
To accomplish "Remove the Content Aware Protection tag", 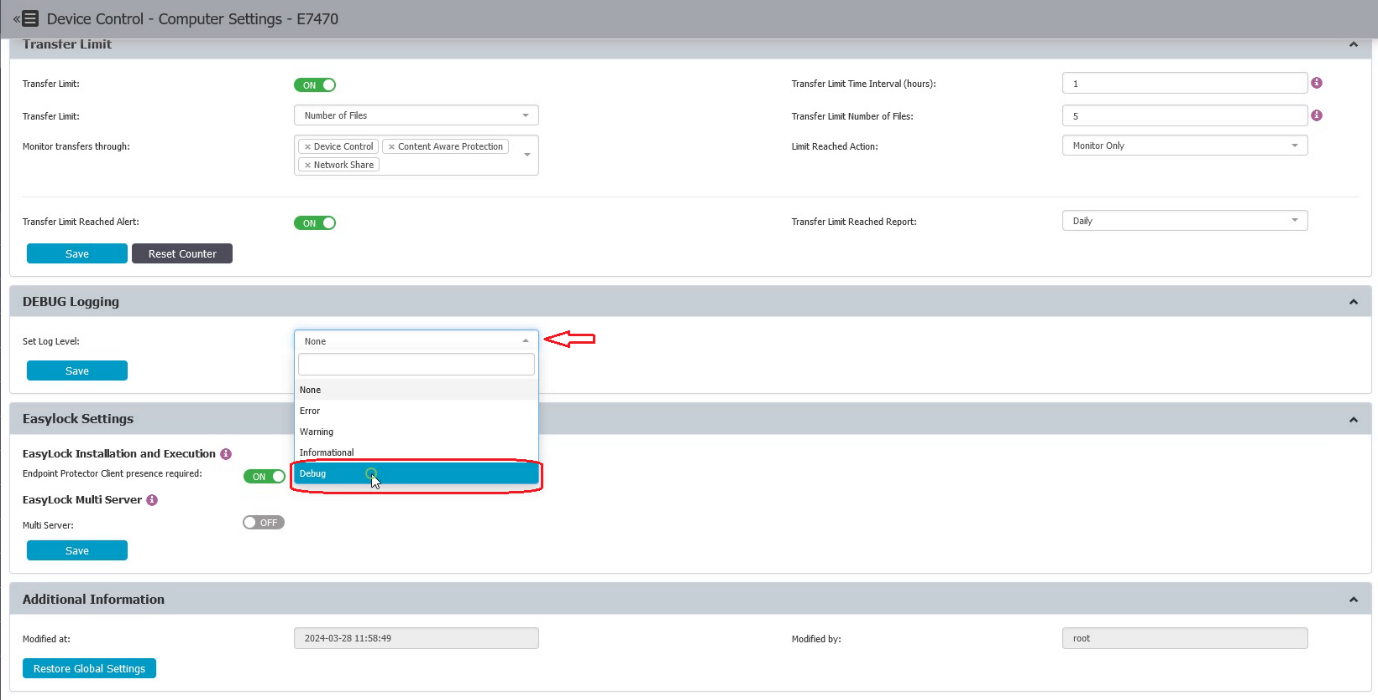I will click(x=392, y=147).
